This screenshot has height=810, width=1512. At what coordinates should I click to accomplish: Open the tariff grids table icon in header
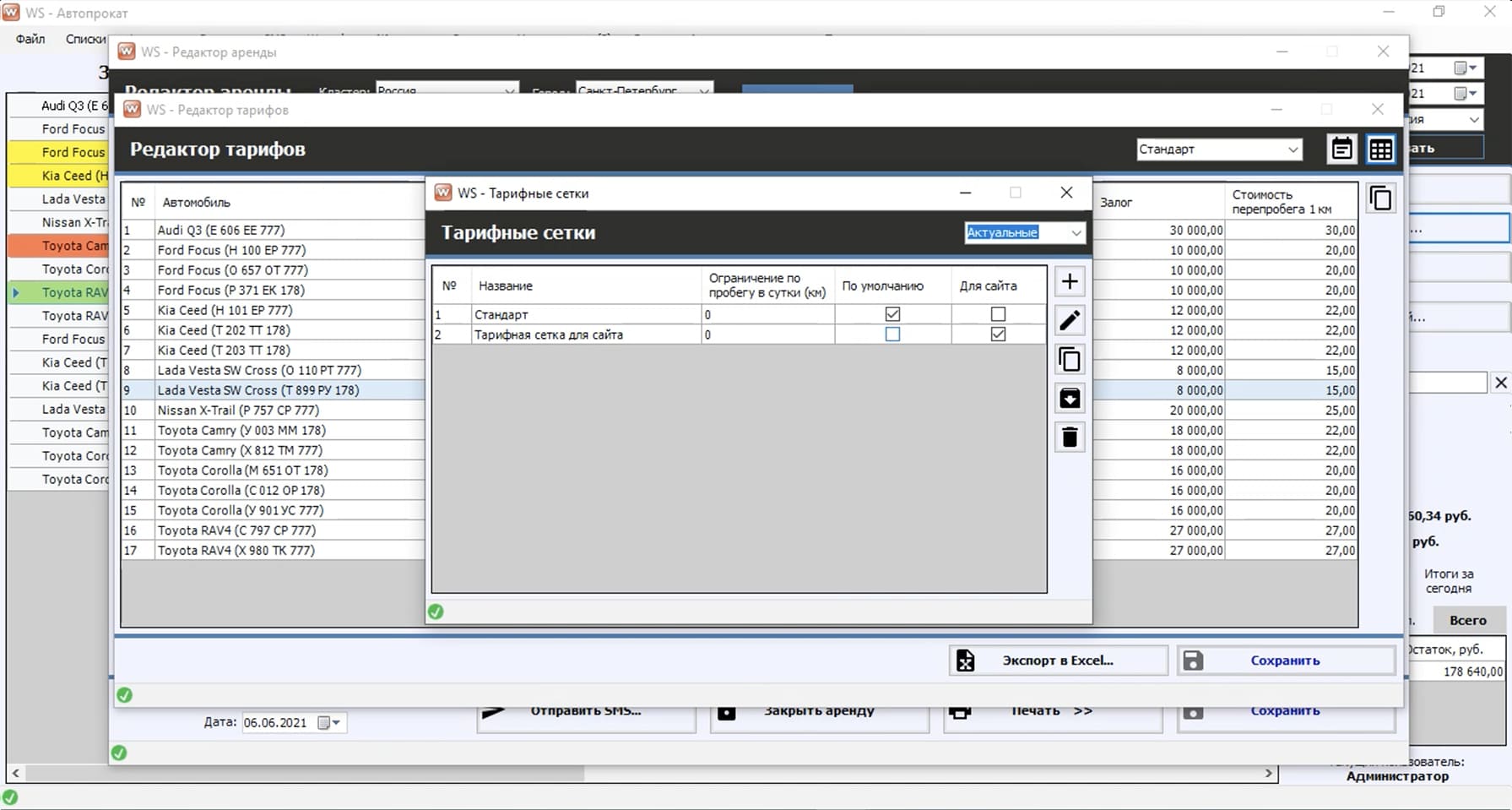pos(1380,149)
